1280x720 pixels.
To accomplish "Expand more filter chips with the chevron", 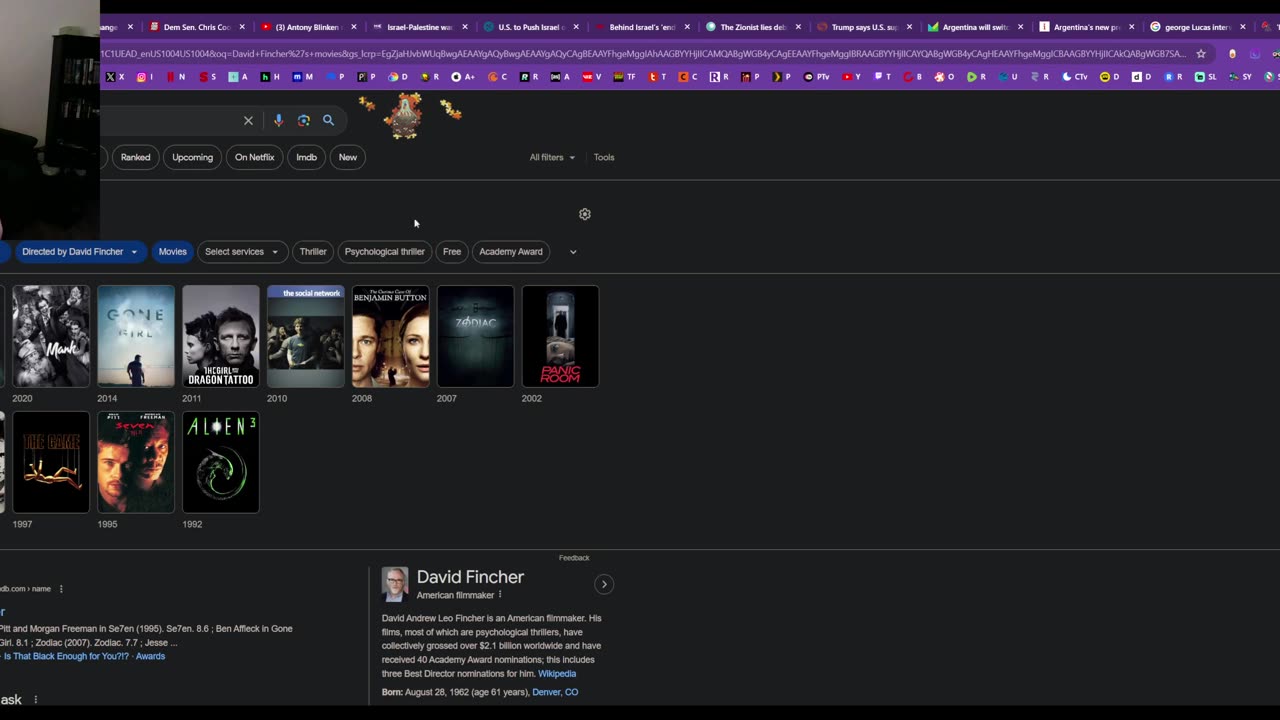I will 573,252.
